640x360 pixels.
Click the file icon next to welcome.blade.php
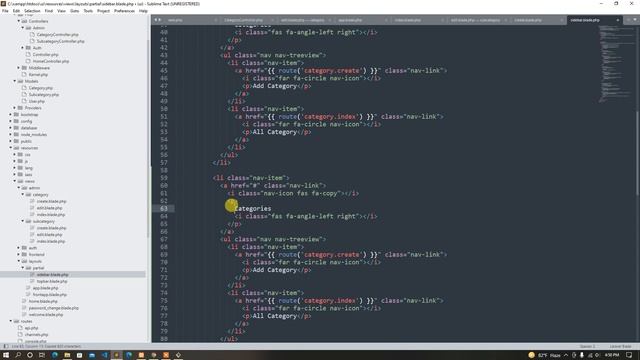[x=24, y=315]
